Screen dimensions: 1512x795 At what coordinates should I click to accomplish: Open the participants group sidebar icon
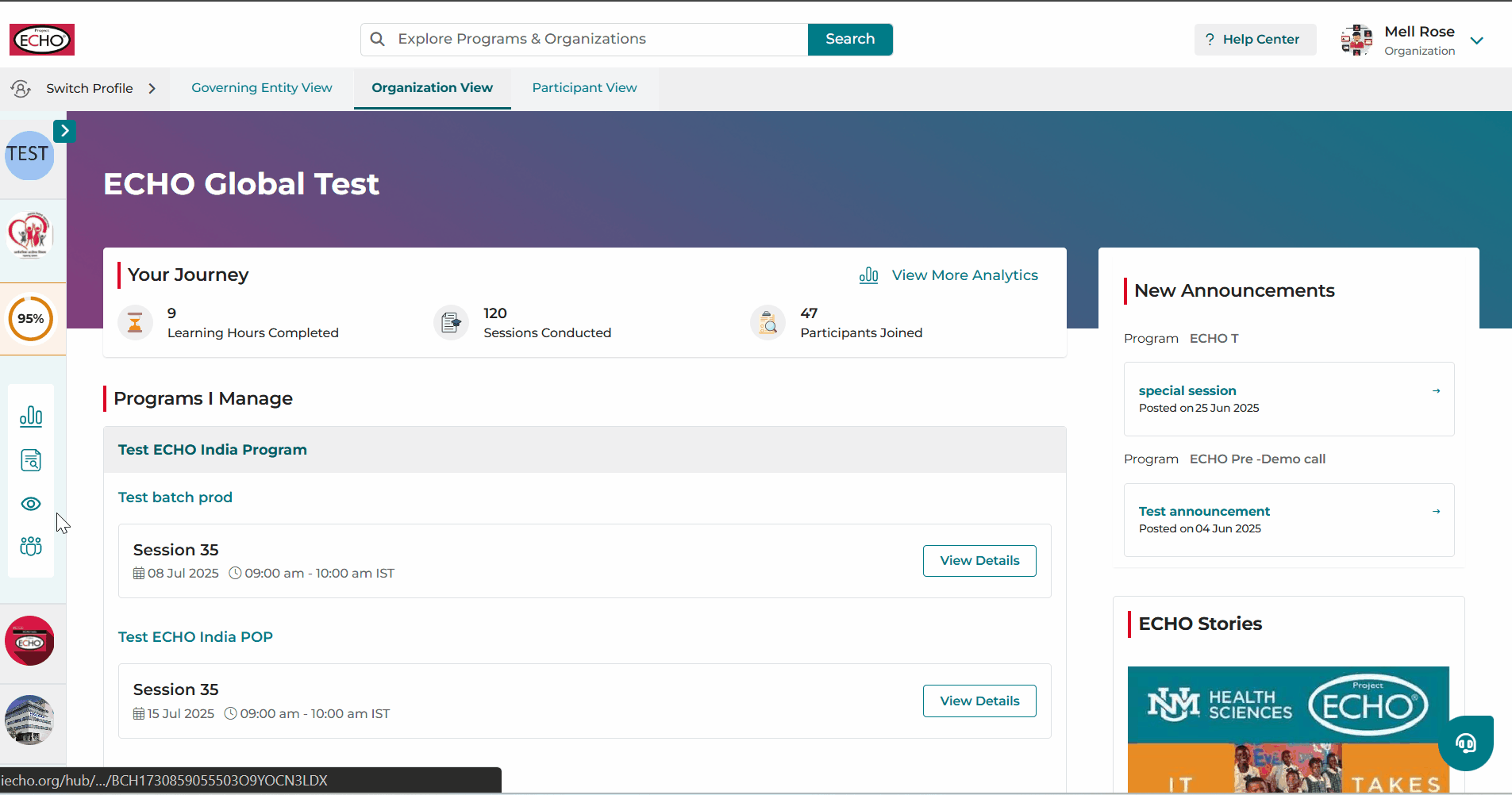click(x=31, y=546)
